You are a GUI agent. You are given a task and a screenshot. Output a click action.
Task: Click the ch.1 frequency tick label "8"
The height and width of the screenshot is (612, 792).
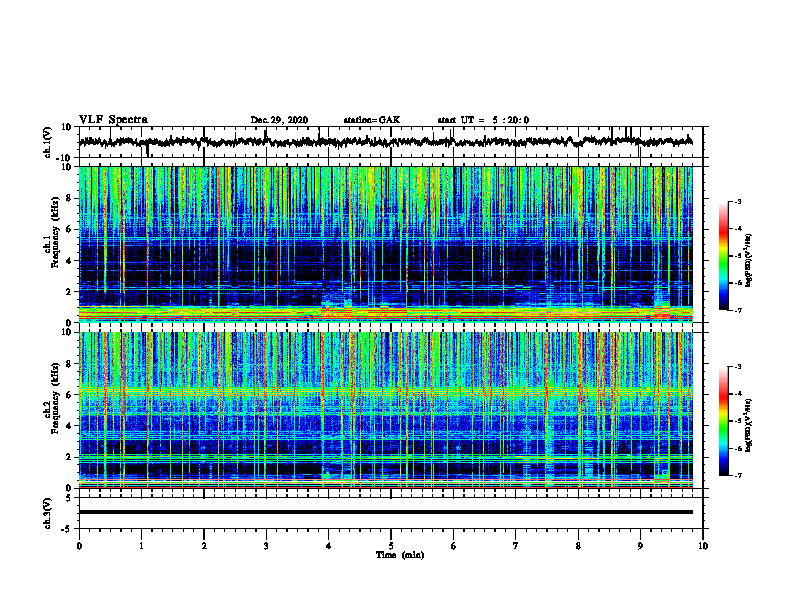[x=69, y=198]
